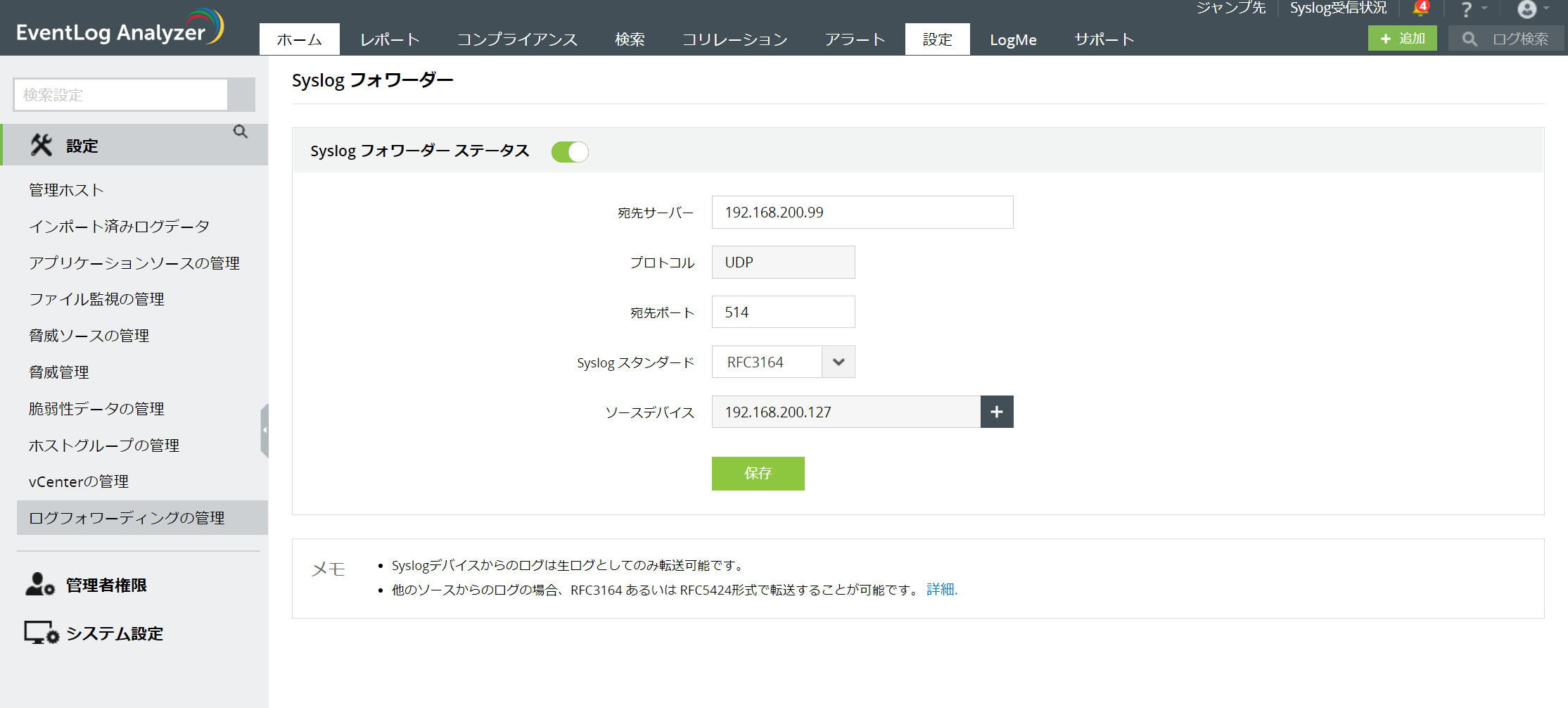The width and height of the screenshot is (1568, 708).
Task: Click the magnifier icon beside 設定 header
Action: [x=241, y=132]
